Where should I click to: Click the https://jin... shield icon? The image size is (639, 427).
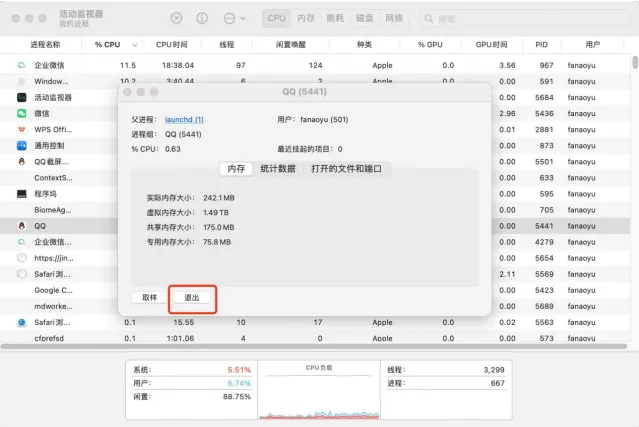point(22,258)
